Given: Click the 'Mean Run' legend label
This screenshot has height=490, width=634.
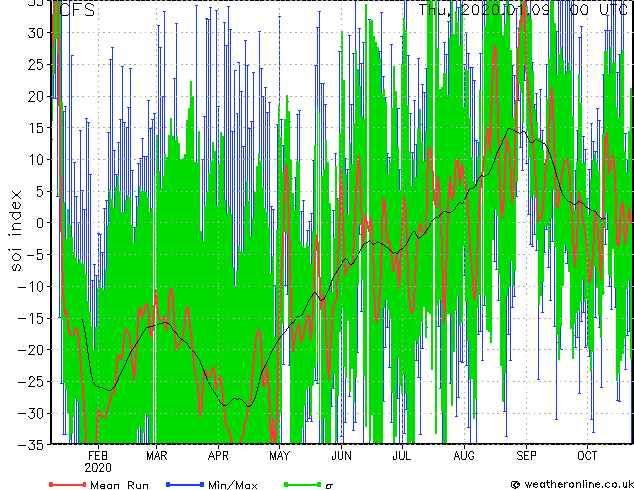Looking at the screenshot, I should click(119, 485).
